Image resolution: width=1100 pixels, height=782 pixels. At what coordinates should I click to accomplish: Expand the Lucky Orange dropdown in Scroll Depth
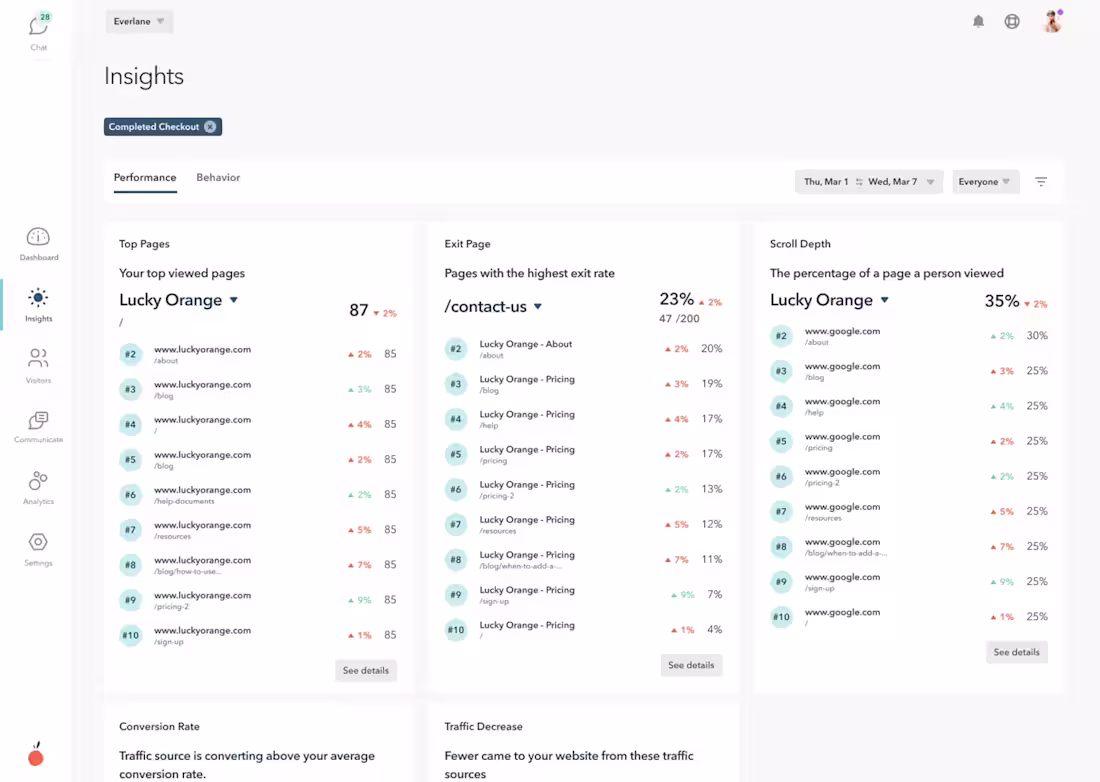click(x=885, y=300)
